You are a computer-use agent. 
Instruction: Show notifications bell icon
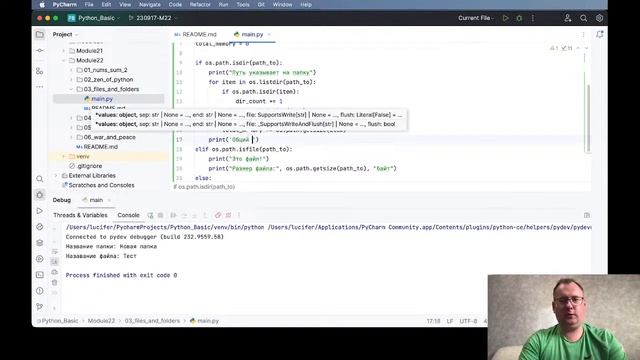click(600, 35)
